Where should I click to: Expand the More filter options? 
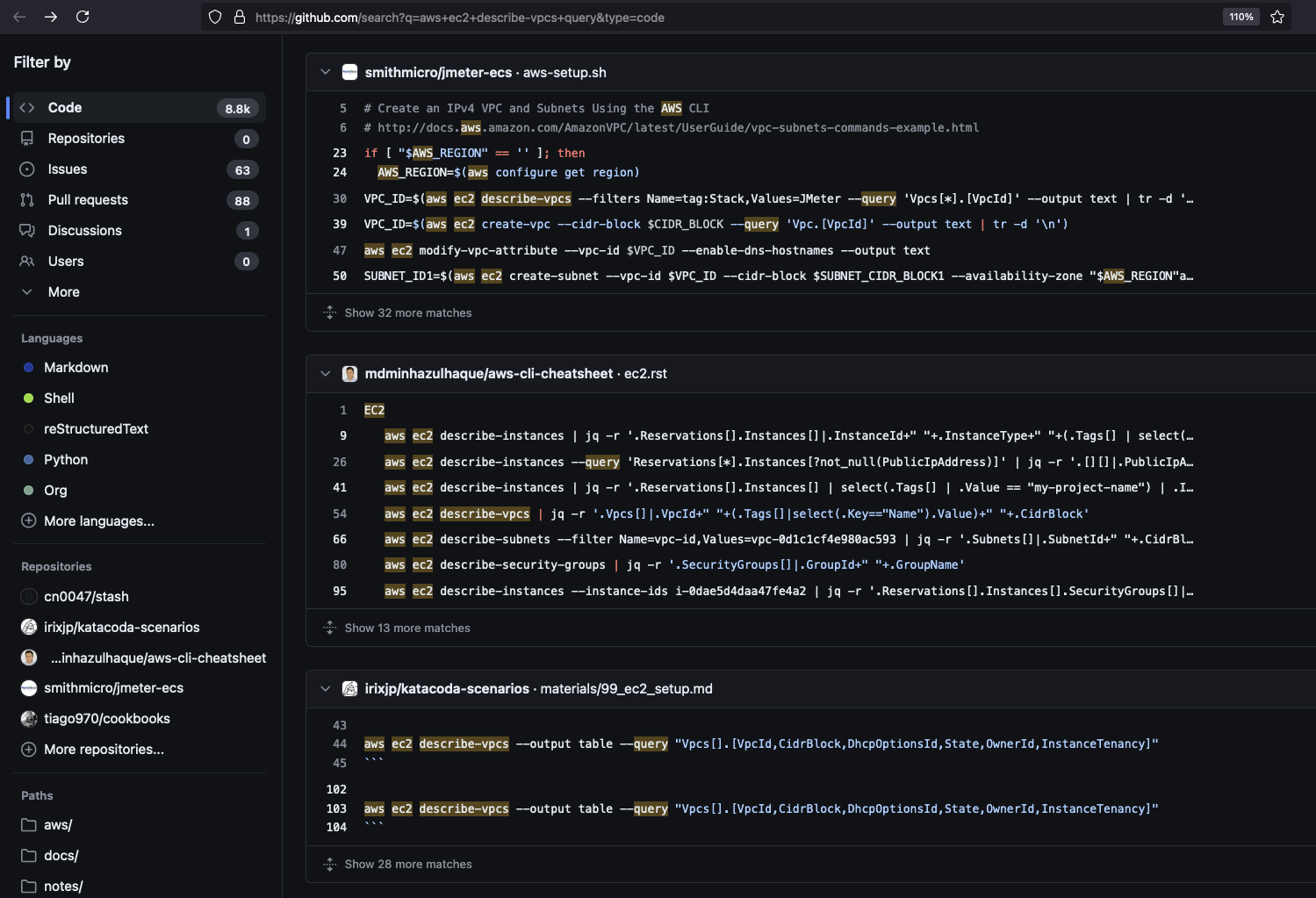tap(63, 292)
